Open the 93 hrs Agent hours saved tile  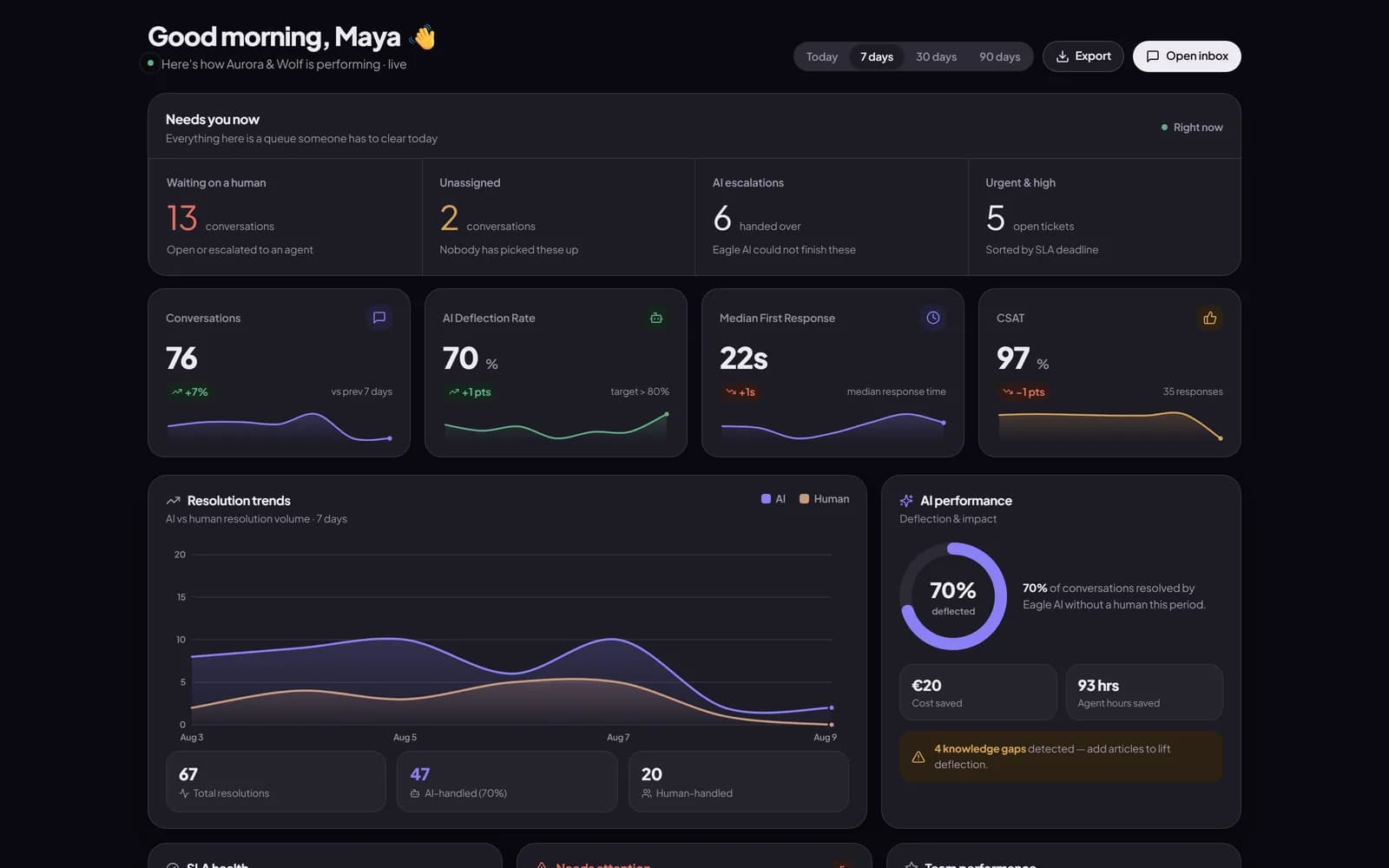[x=1144, y=693]
